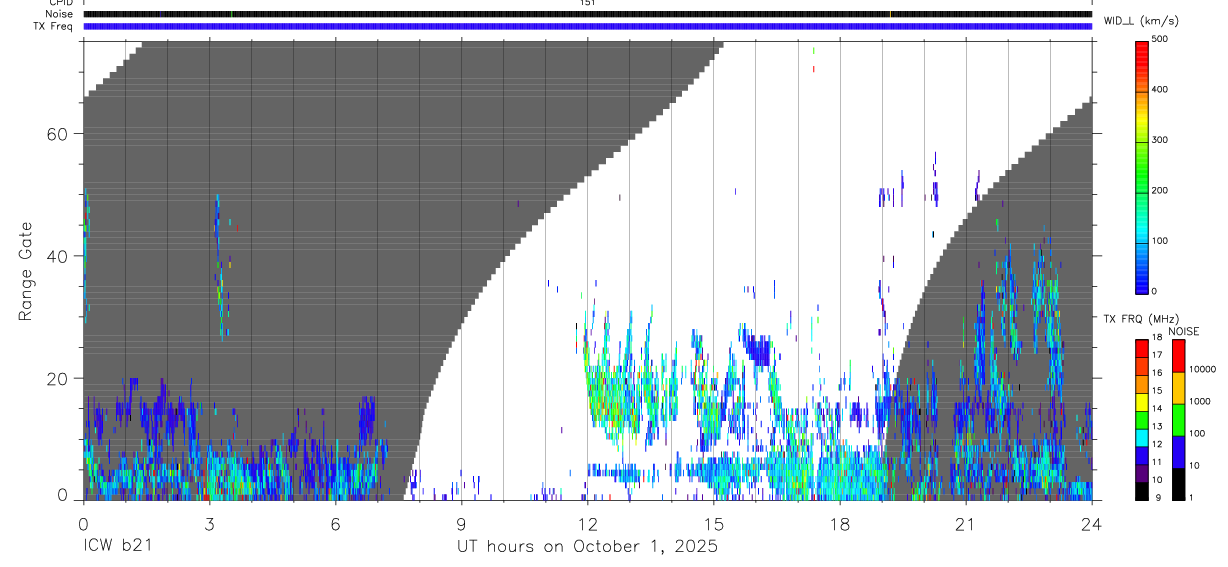Viewport: 1228px width, 567px height.
Task: Click '24' on the UT hours axis
Action: click(x=1092, y=523)
